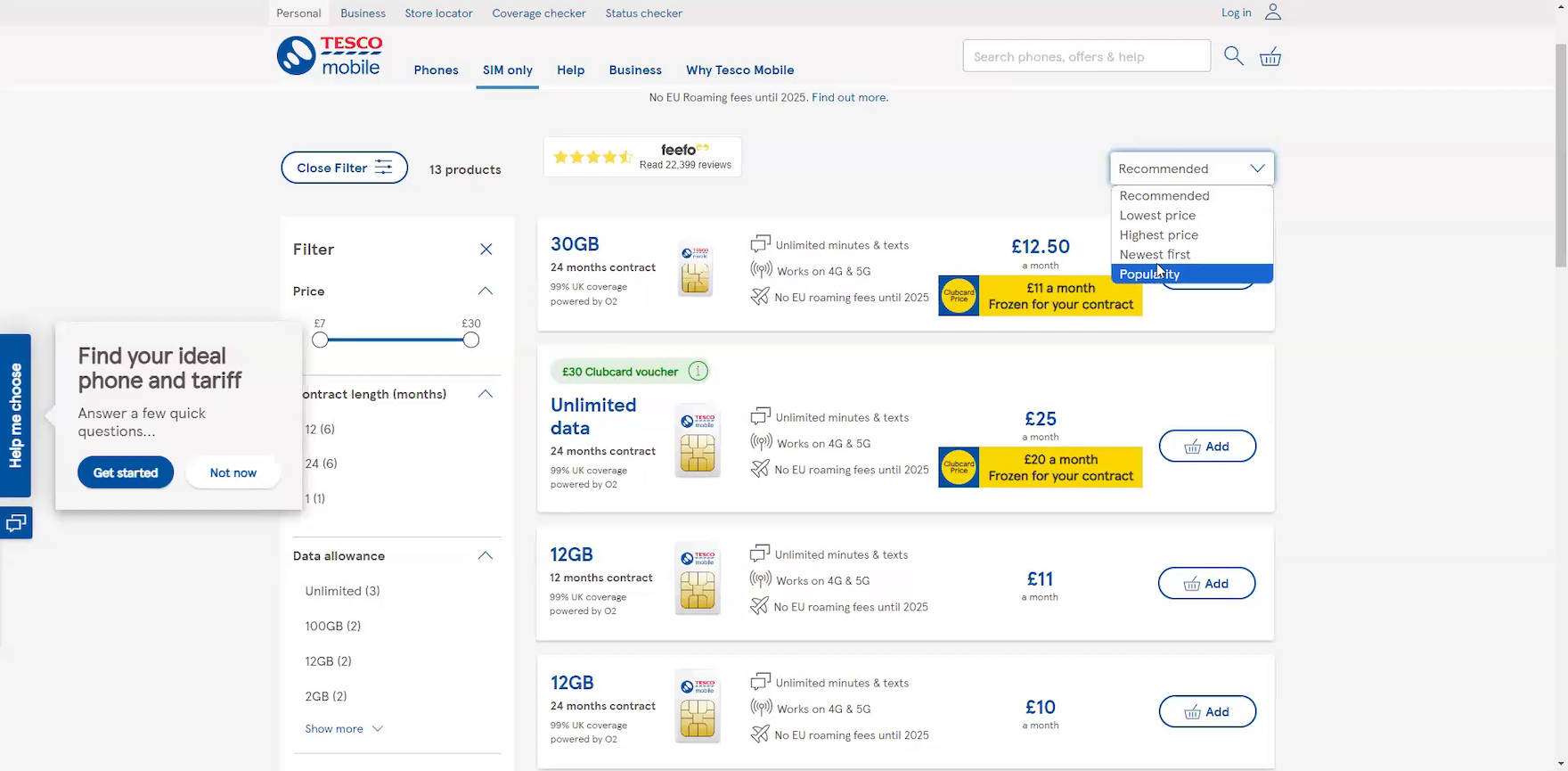Choose Lowest price from sort dropdown
Screen dimensions: 1568x771
pos(1157,216)
